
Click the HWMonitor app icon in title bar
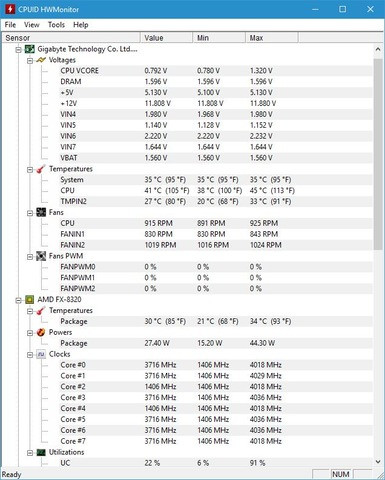click(x=10, y=9)
